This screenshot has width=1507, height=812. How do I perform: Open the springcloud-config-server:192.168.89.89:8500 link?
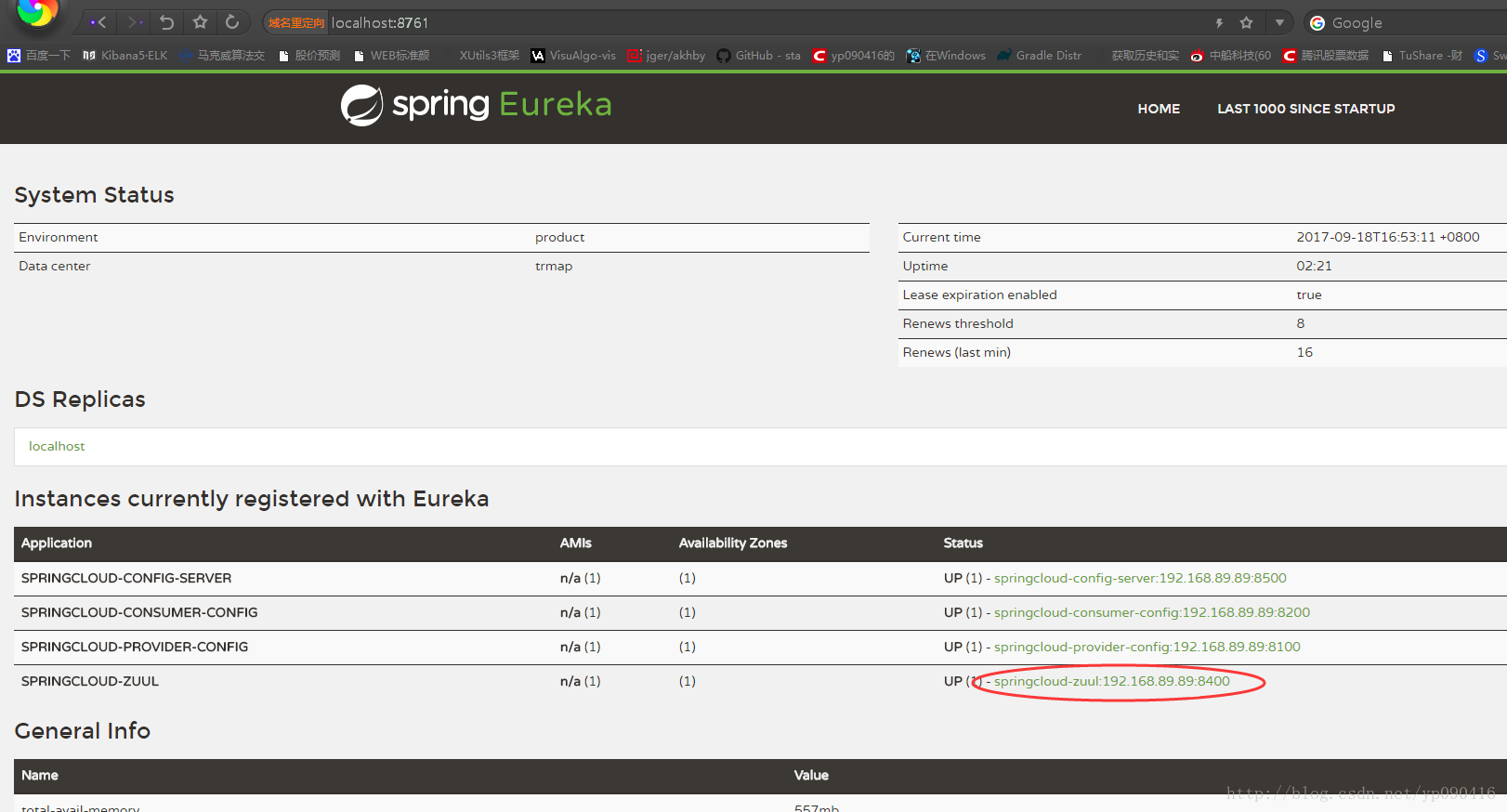tap(1140, 578)
